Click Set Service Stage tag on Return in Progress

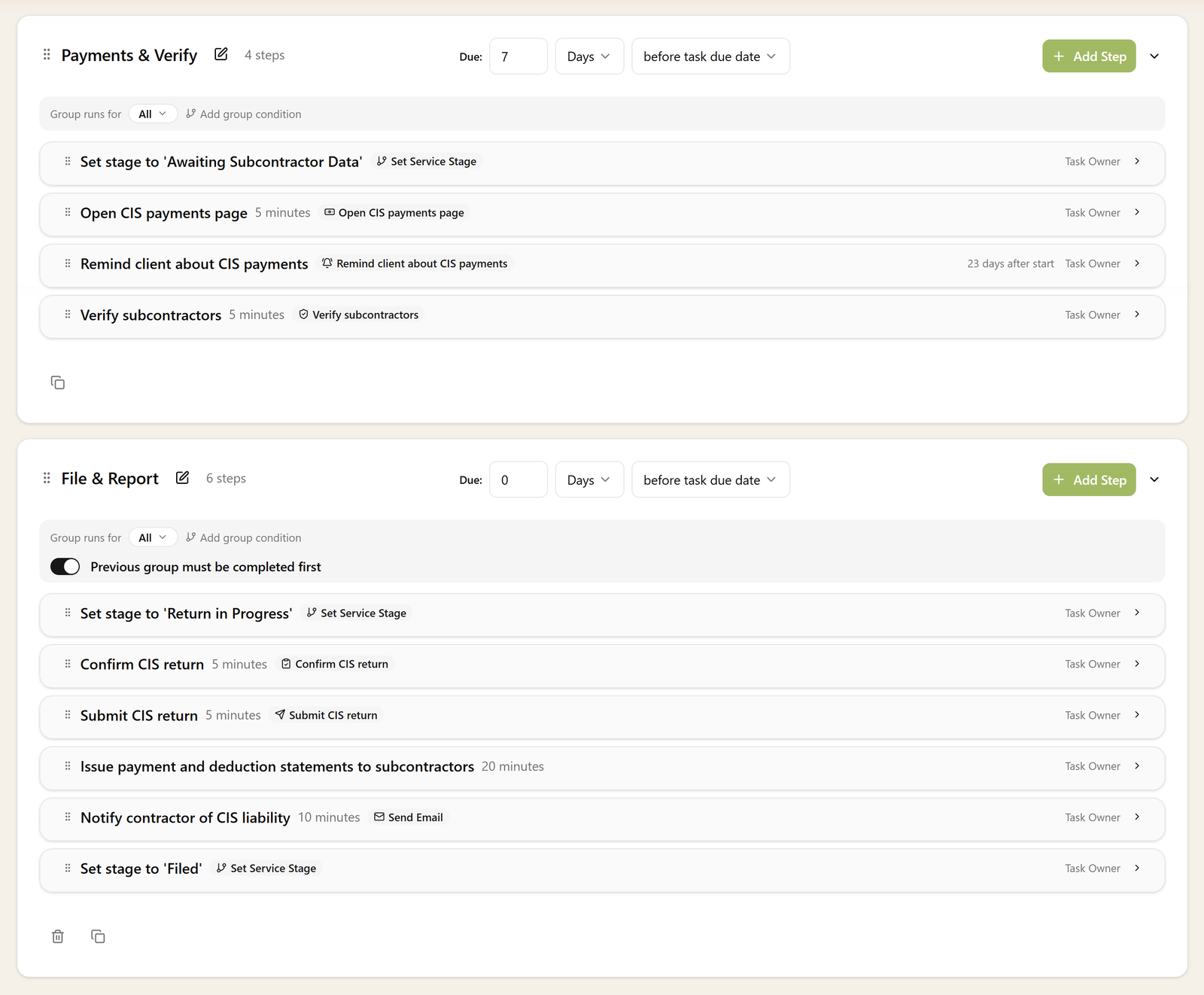point(357,613)
